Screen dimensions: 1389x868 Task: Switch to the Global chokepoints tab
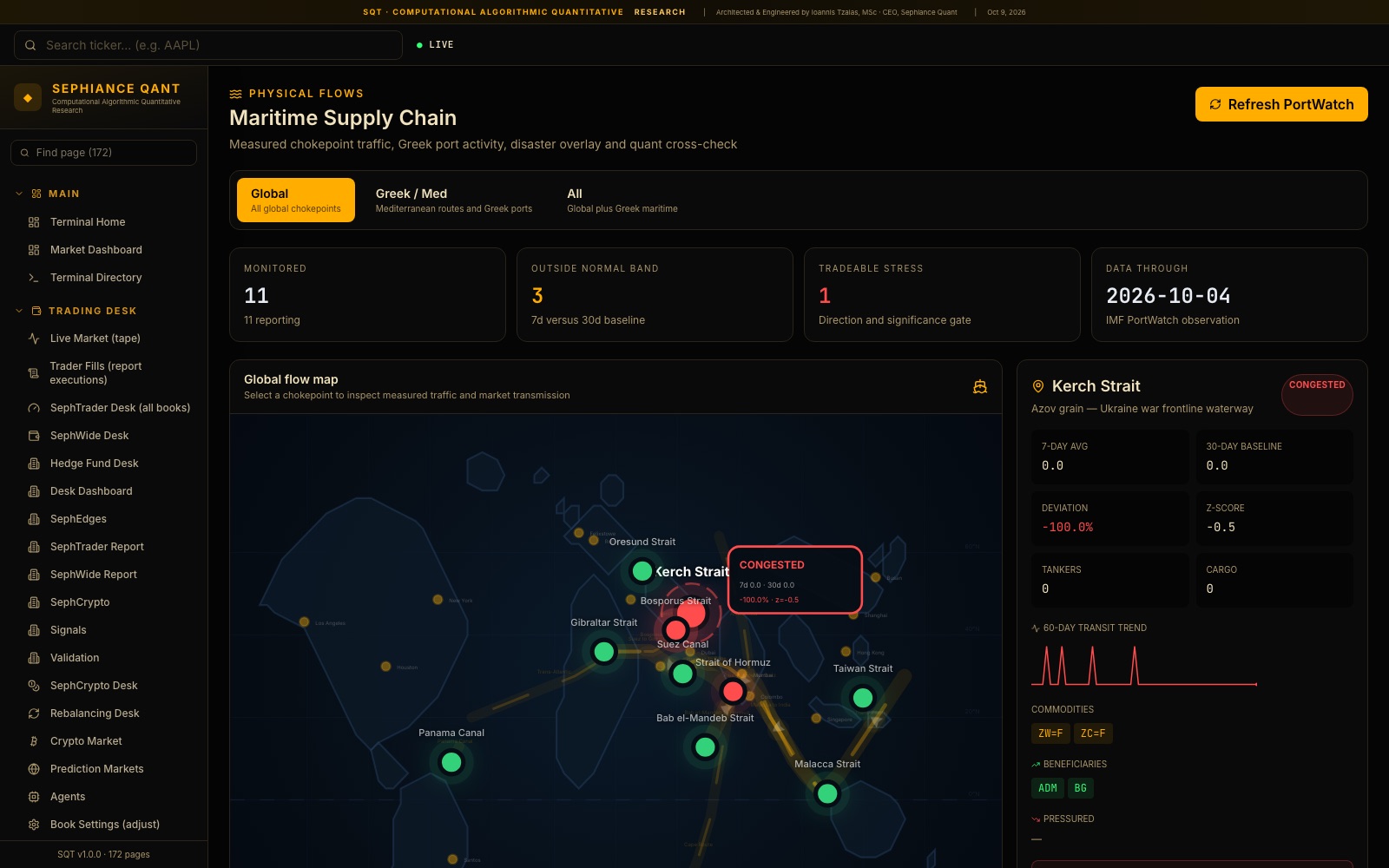point(296,200)
